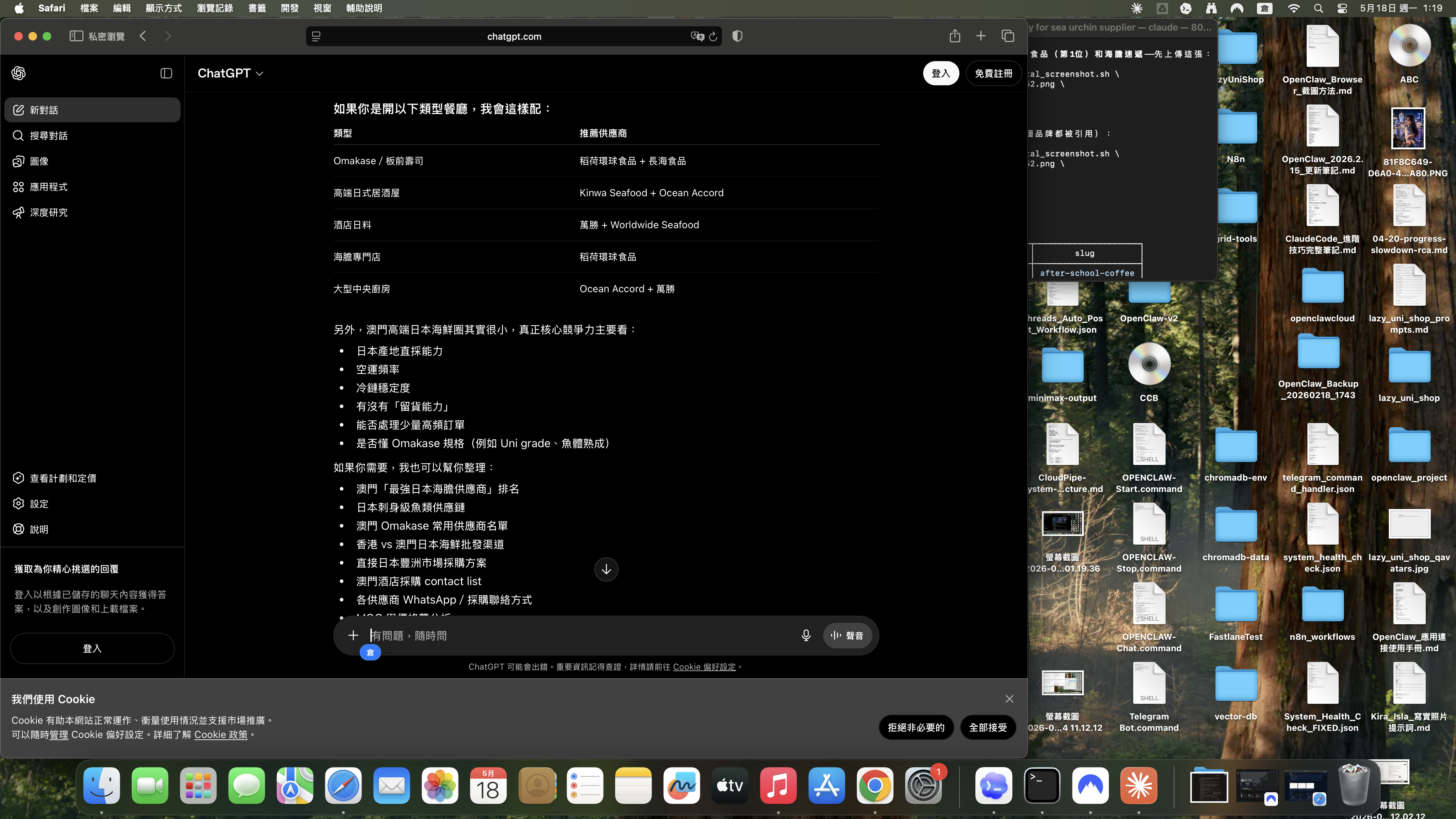This screenshot has height=819, width=1456.
Task: Click the ChatGPT logo icon in sidebar
Action: [x=18, y=73]
